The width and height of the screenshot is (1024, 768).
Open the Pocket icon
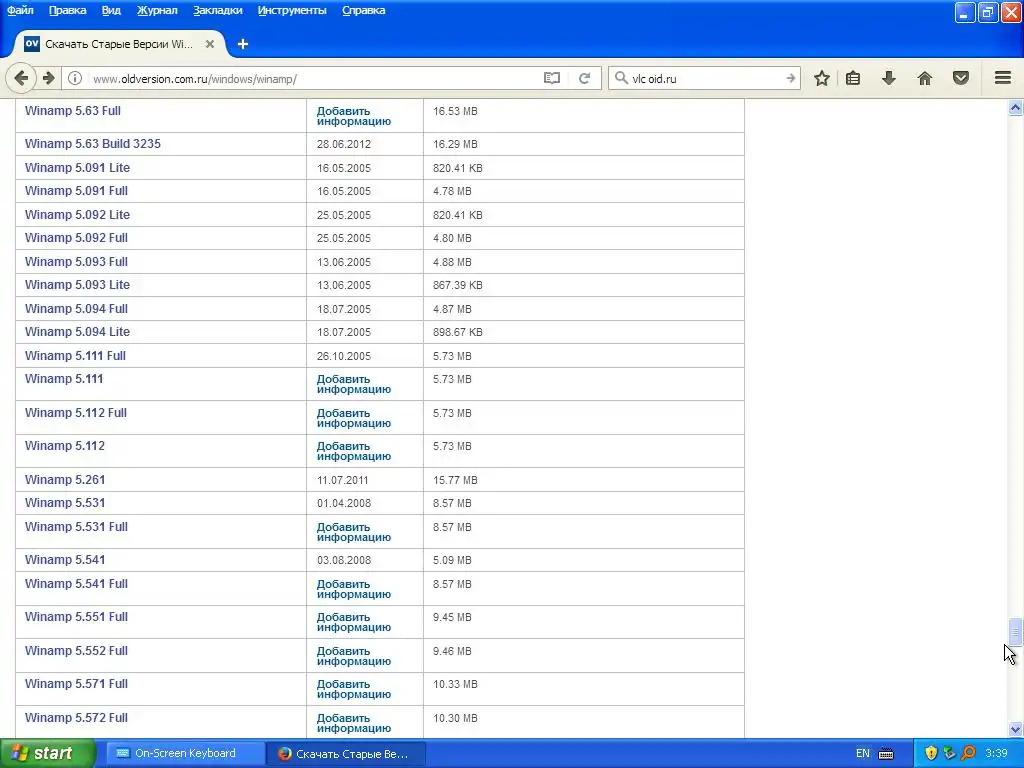[961, 78]
